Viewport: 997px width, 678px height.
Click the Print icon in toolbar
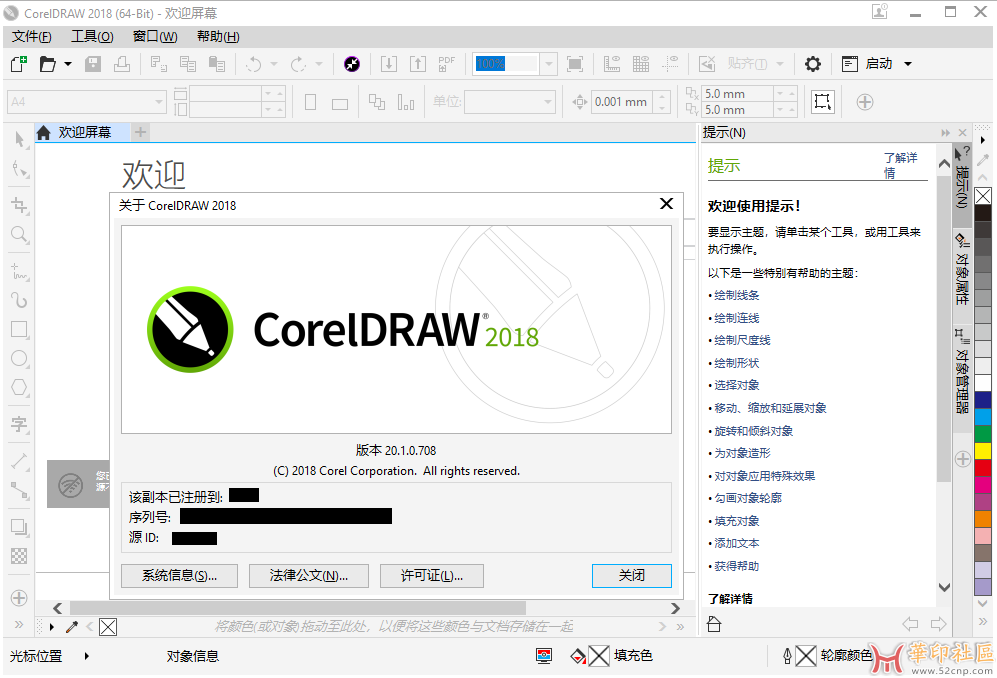(122, 64)
